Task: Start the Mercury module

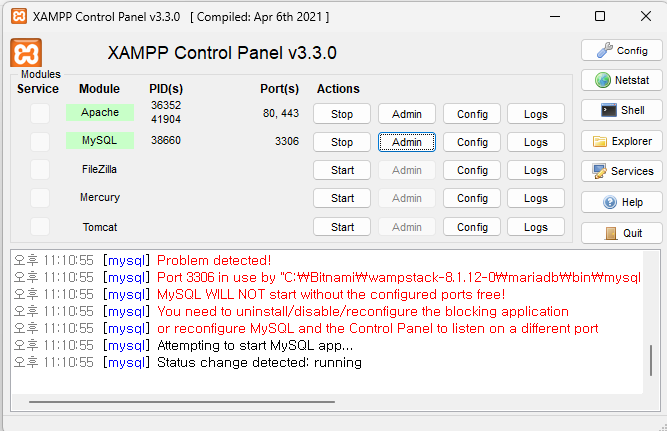Action: pos(342,198)
